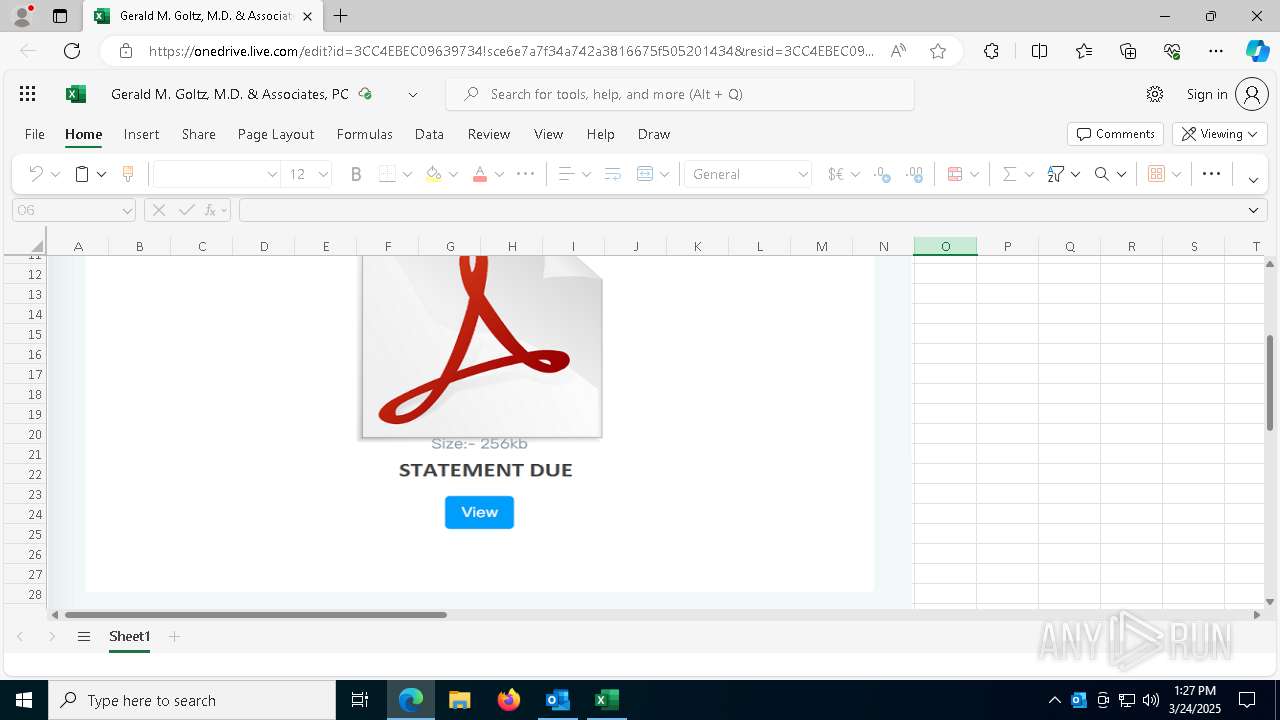The width and height of the screenshot is (1280, 720).
Task: Open the Paste options dropdown arrow
Action: tap(101, 174)
